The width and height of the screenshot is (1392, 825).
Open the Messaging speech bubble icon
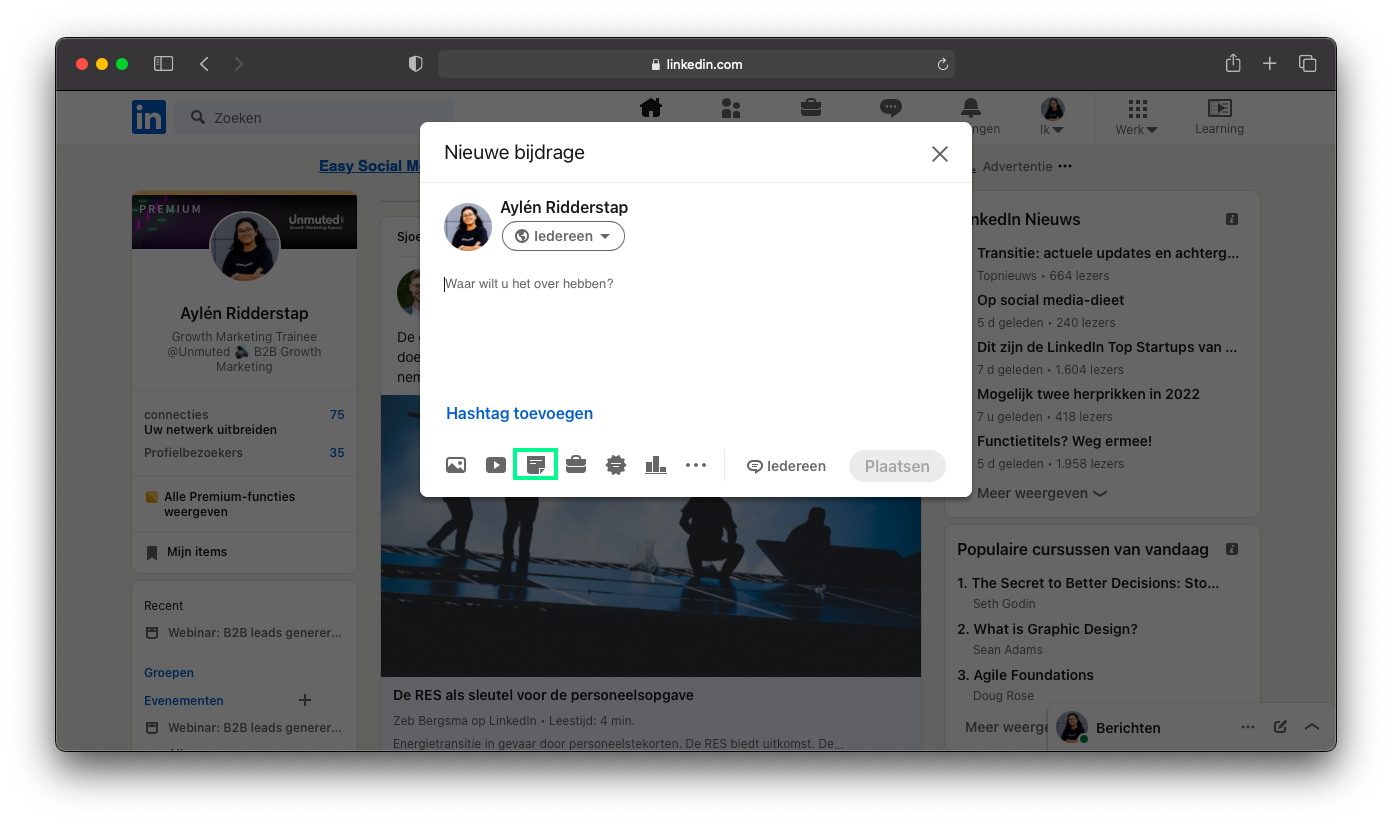point(891,108)
